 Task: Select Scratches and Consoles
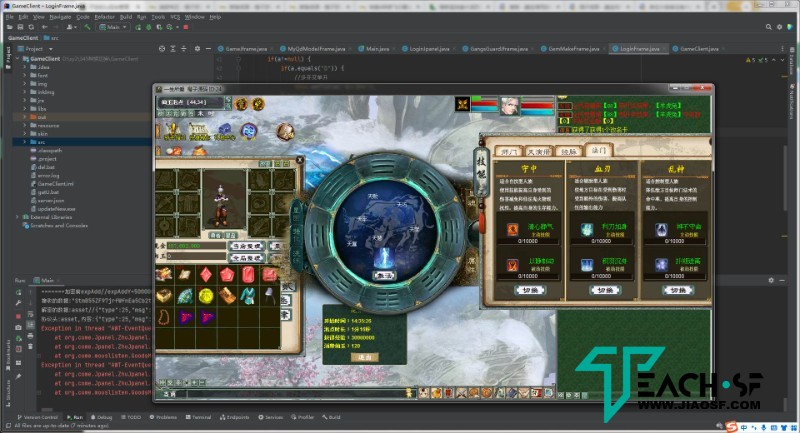coord(55,225)
